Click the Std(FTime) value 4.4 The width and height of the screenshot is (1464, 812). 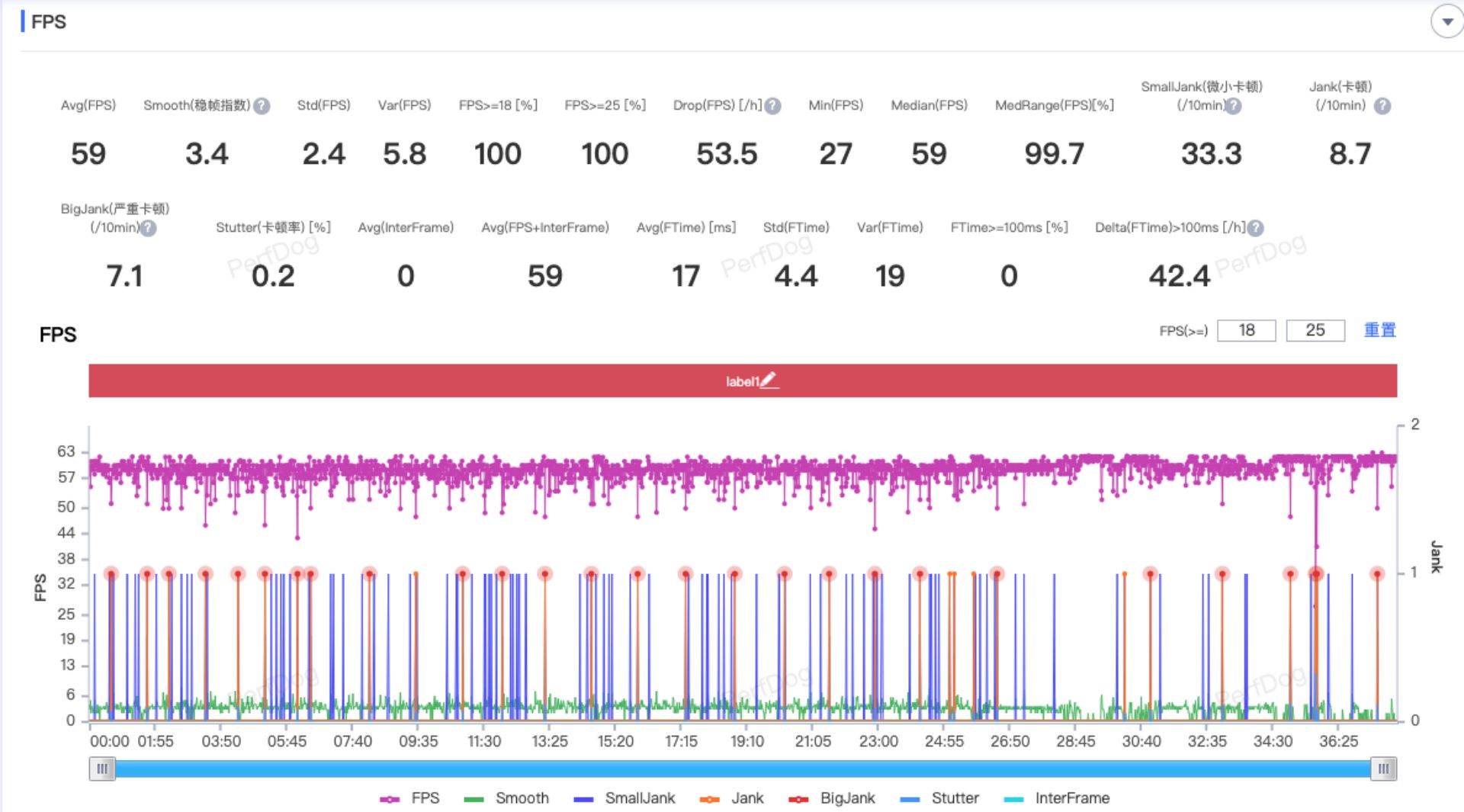point(796,276)
